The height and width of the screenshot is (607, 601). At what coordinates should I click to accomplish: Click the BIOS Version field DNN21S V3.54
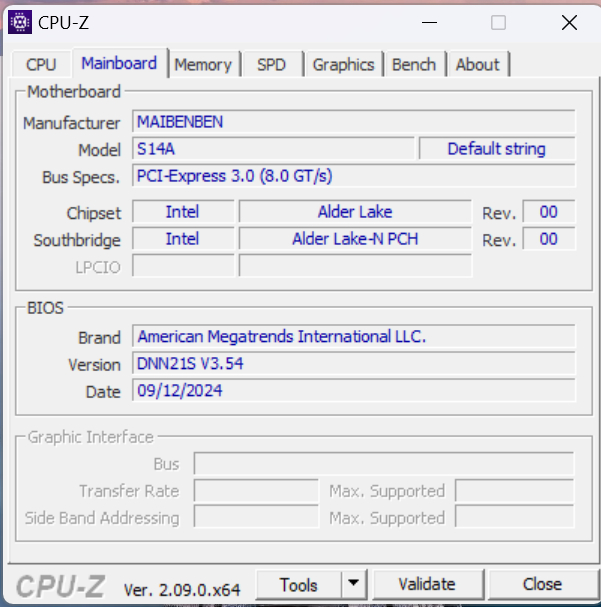click(x=354, y=364)
